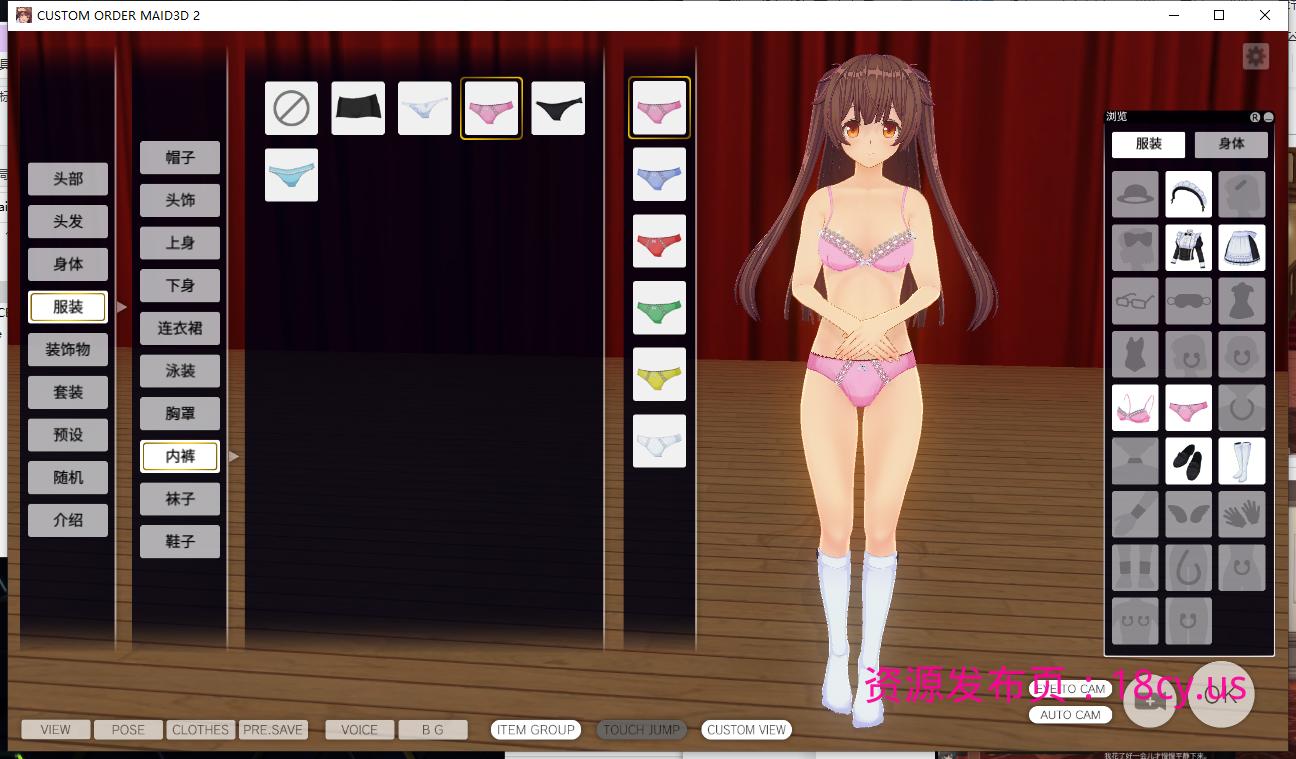Open the 头发 category

[68, 222]
